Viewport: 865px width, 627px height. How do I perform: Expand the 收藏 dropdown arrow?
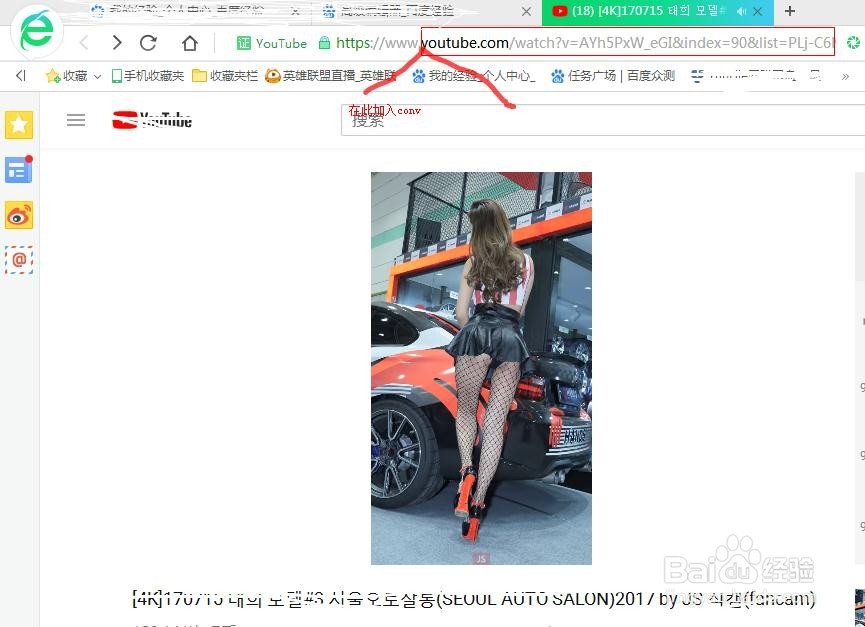pyautogui.click(x=97, y=76)
